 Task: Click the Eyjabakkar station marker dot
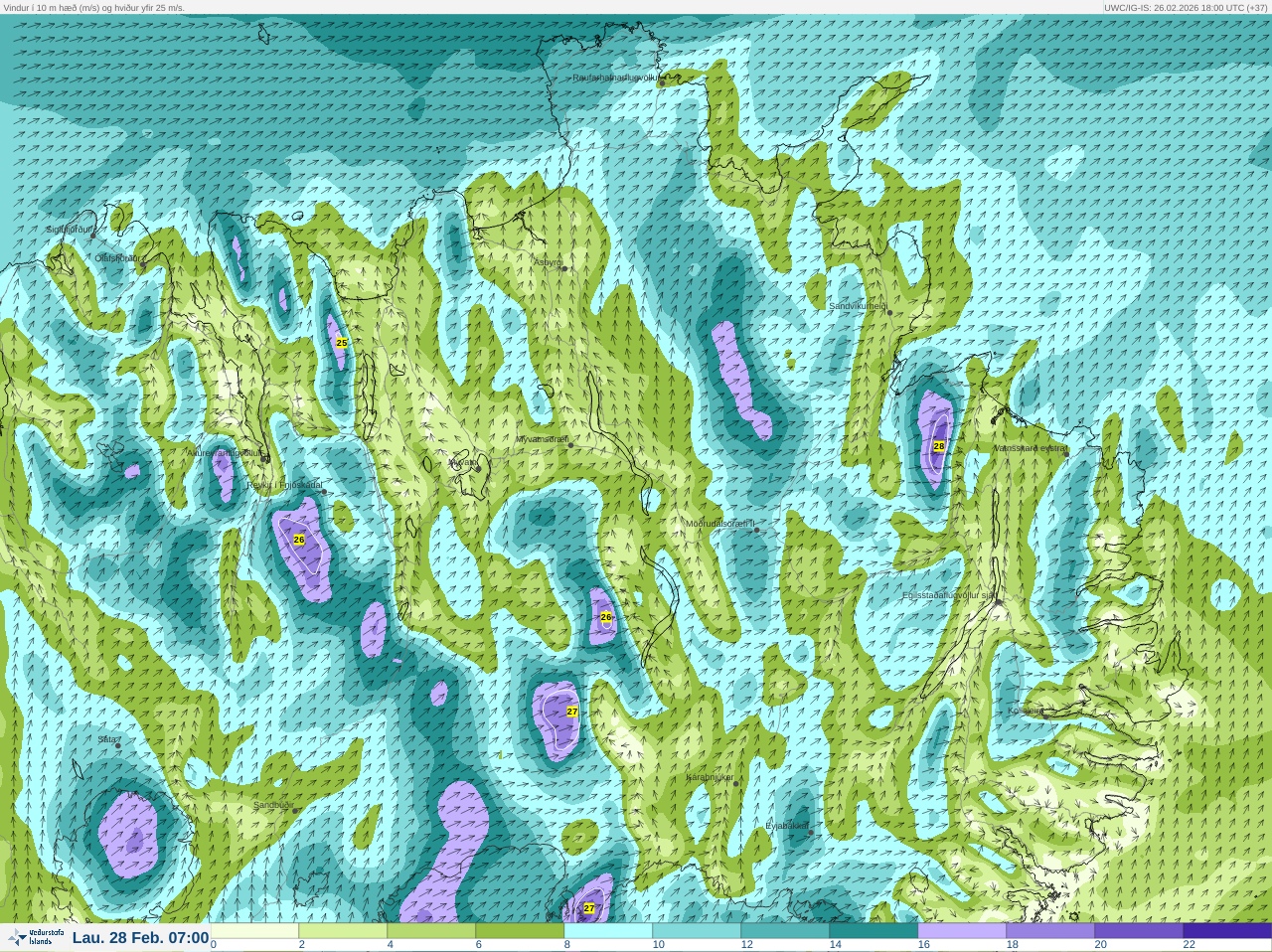pyautogui.click(x=811, y=831)
